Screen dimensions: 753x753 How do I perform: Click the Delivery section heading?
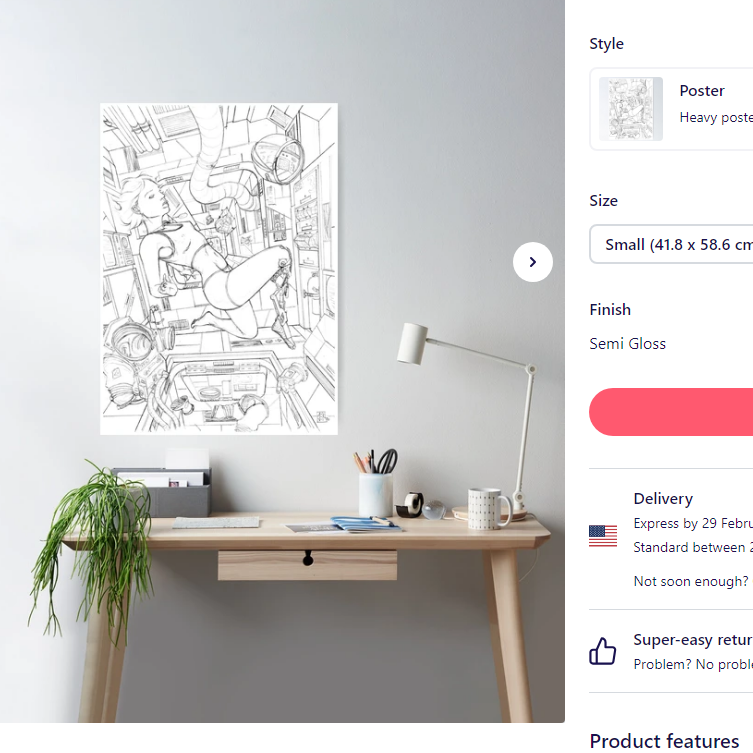pos(663,498)
